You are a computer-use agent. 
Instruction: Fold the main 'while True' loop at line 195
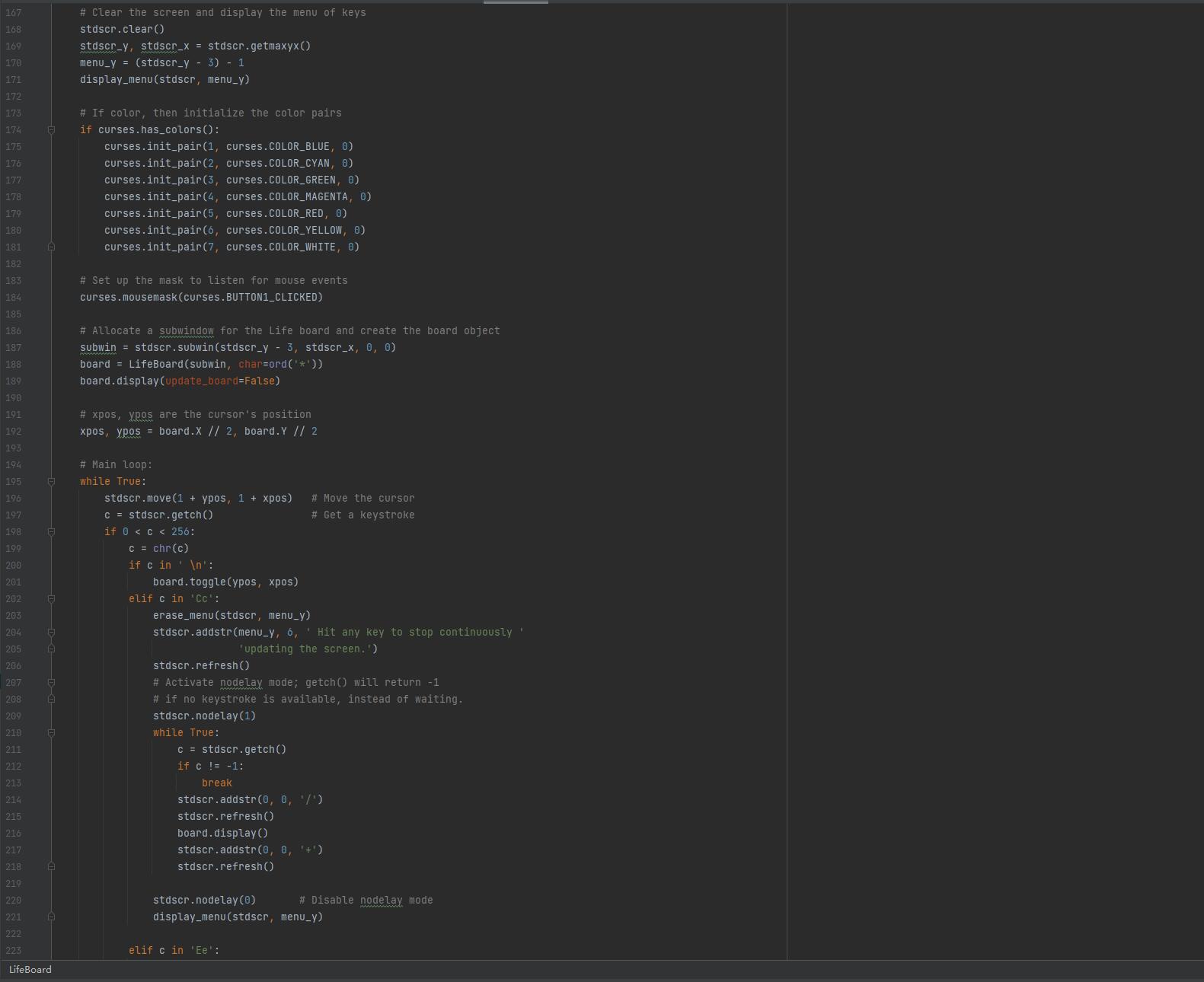click(x=51, y=482)
